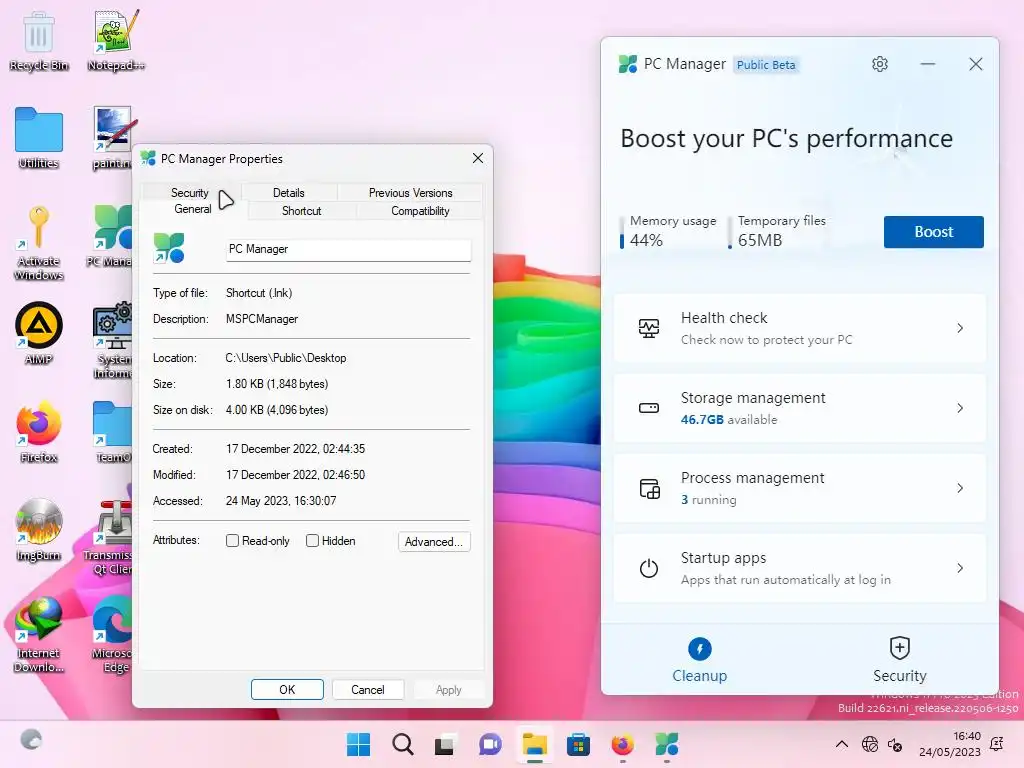Image resolution: width=1024 pixels, height=768 pixels.
Task: Click Temporary files 65MB indicator
Action: point(777,231)
